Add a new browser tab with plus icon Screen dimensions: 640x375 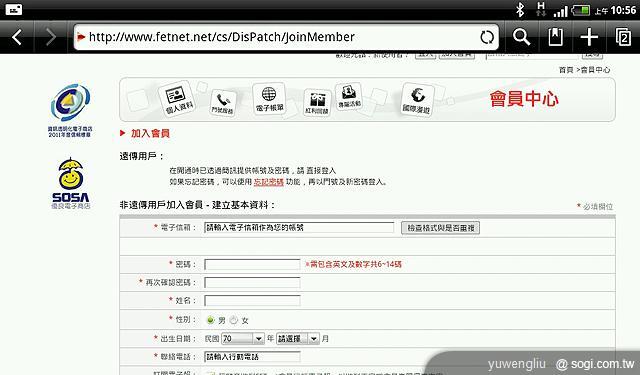(x=589, y=37)
